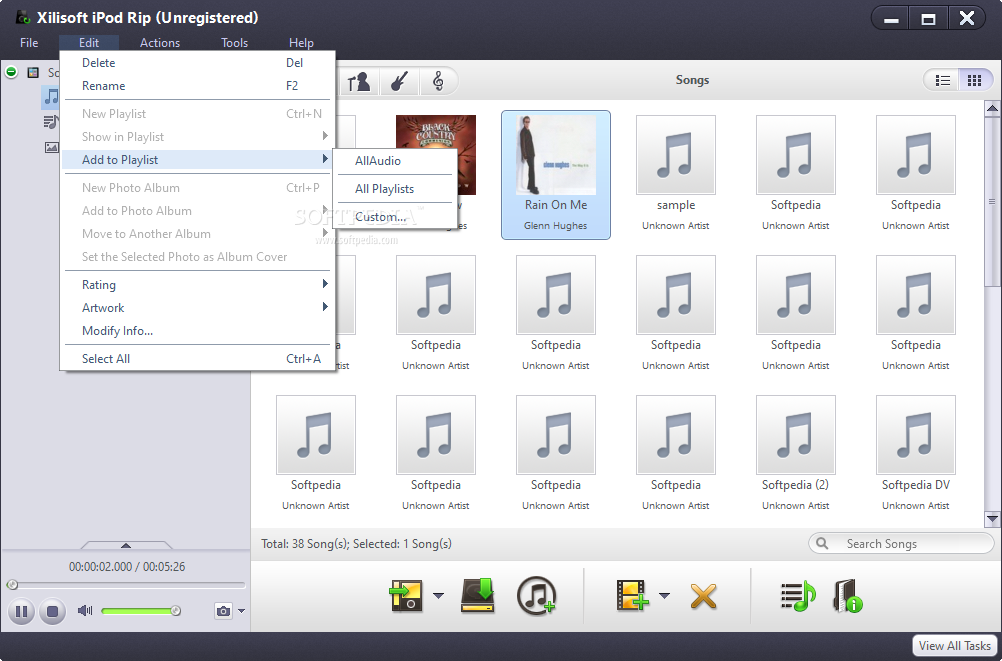Mute the speaker volume icon
The height and width of the screenshot is (661, 1002).
[x=84, y=610]
